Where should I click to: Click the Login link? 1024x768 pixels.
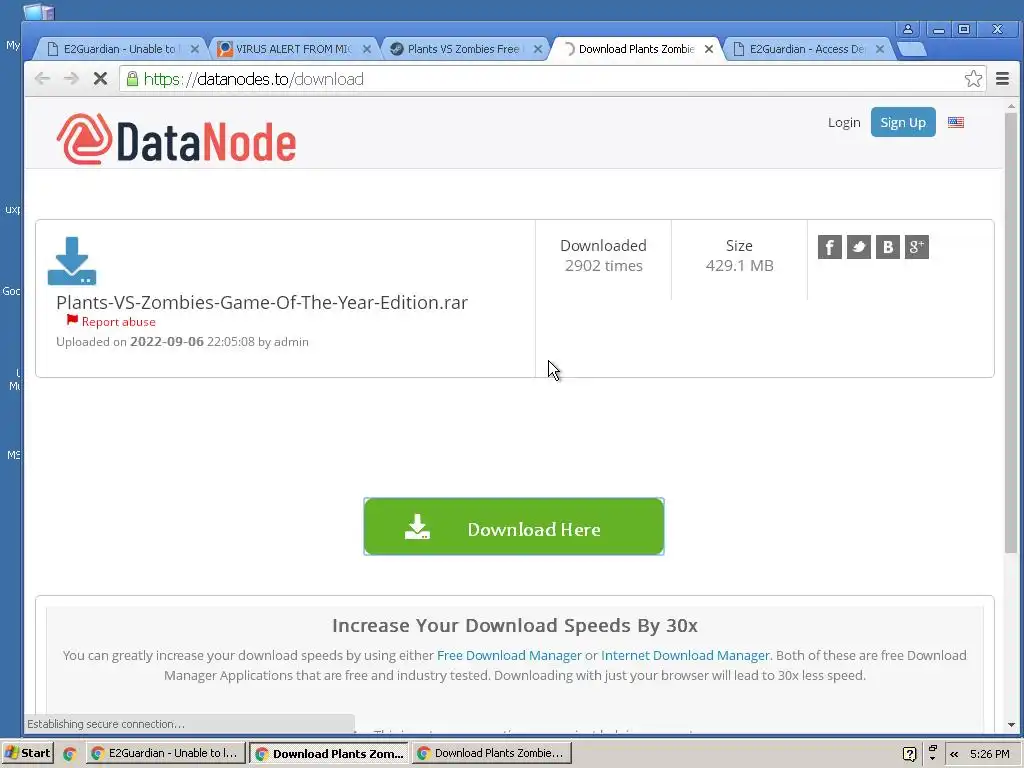click(844, 122)
